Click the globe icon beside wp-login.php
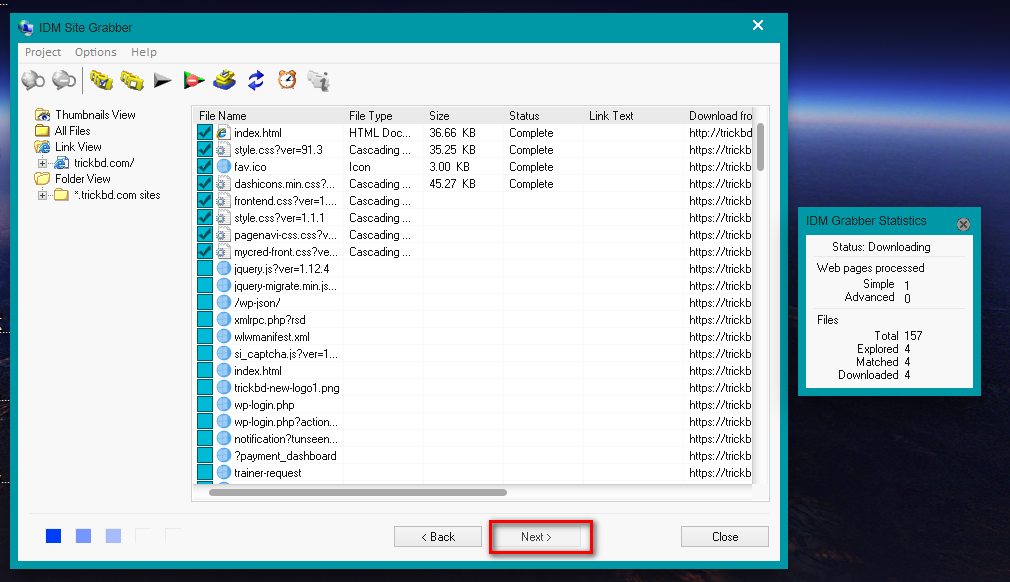This screenshot has height=582, width=1010. point(224,404)
